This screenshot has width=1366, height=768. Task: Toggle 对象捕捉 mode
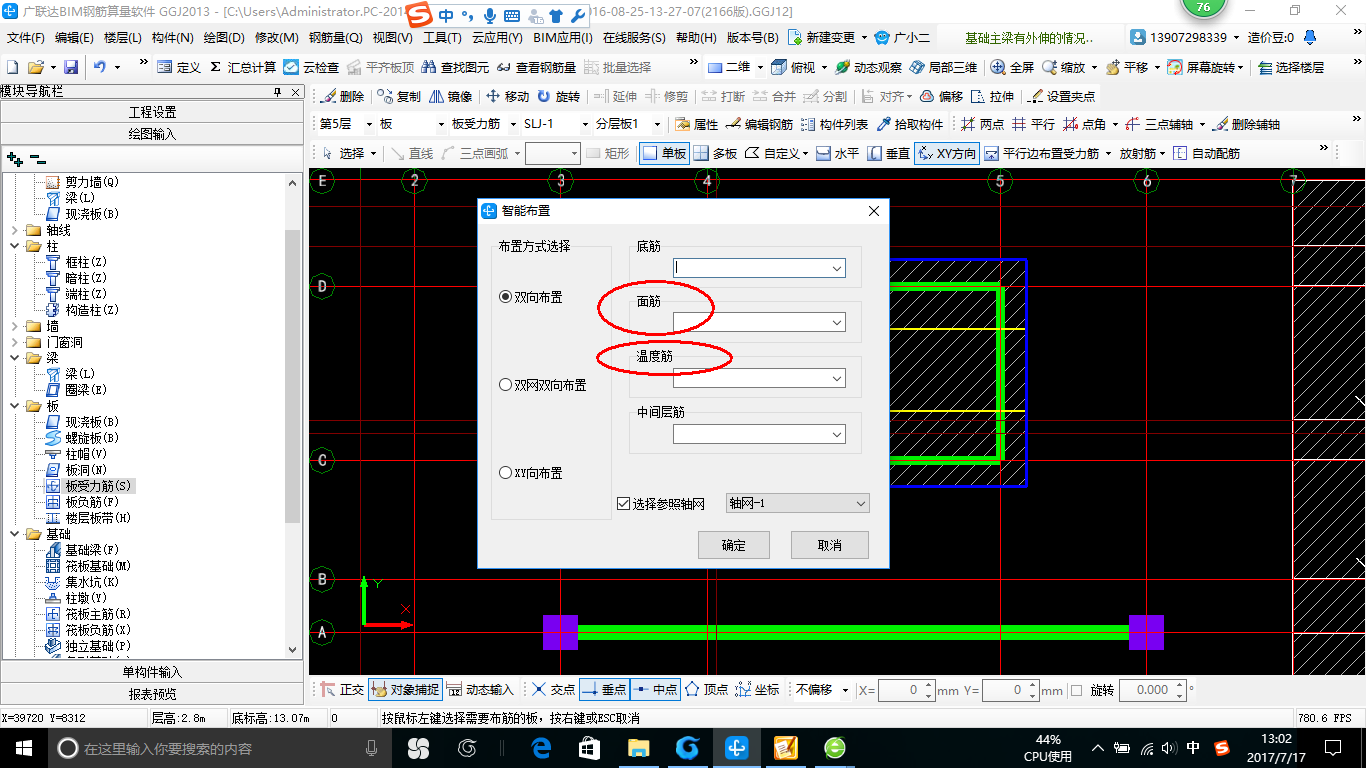click(405, 690)
